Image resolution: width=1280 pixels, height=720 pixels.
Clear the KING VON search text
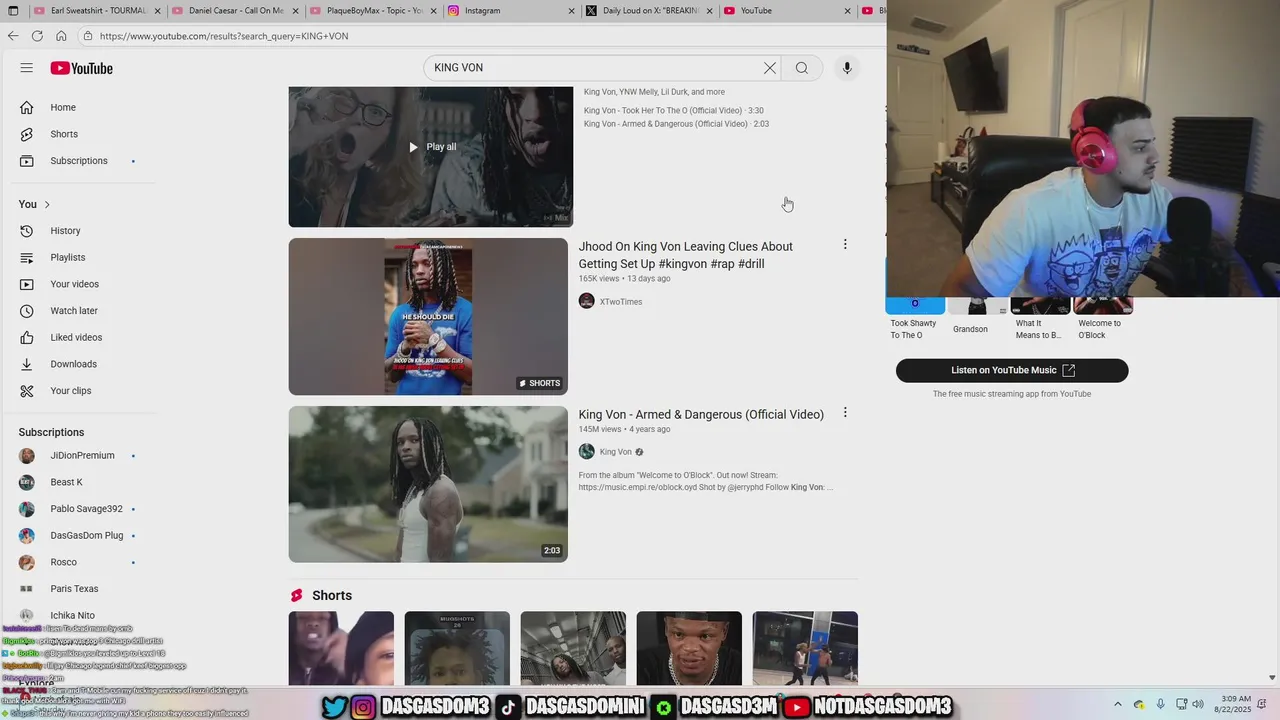tap(770, 68)
